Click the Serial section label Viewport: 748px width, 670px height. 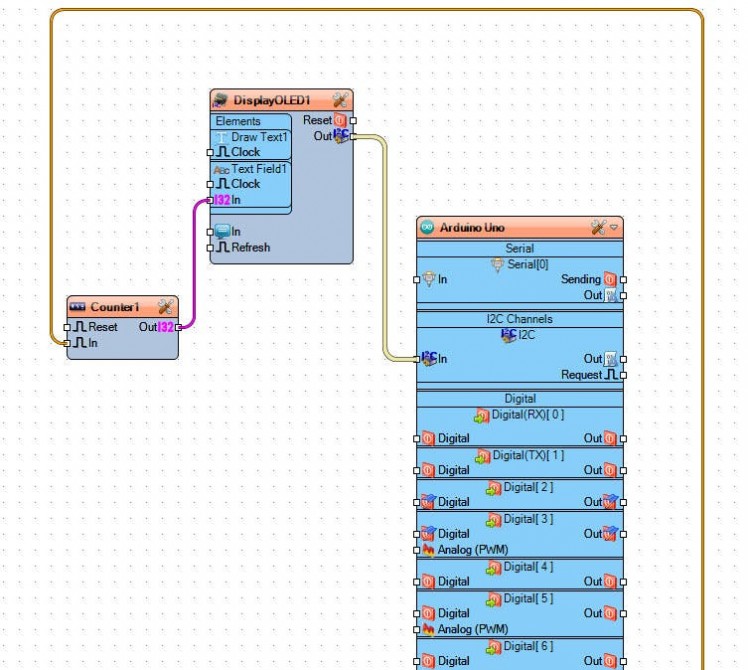point(519,248)
